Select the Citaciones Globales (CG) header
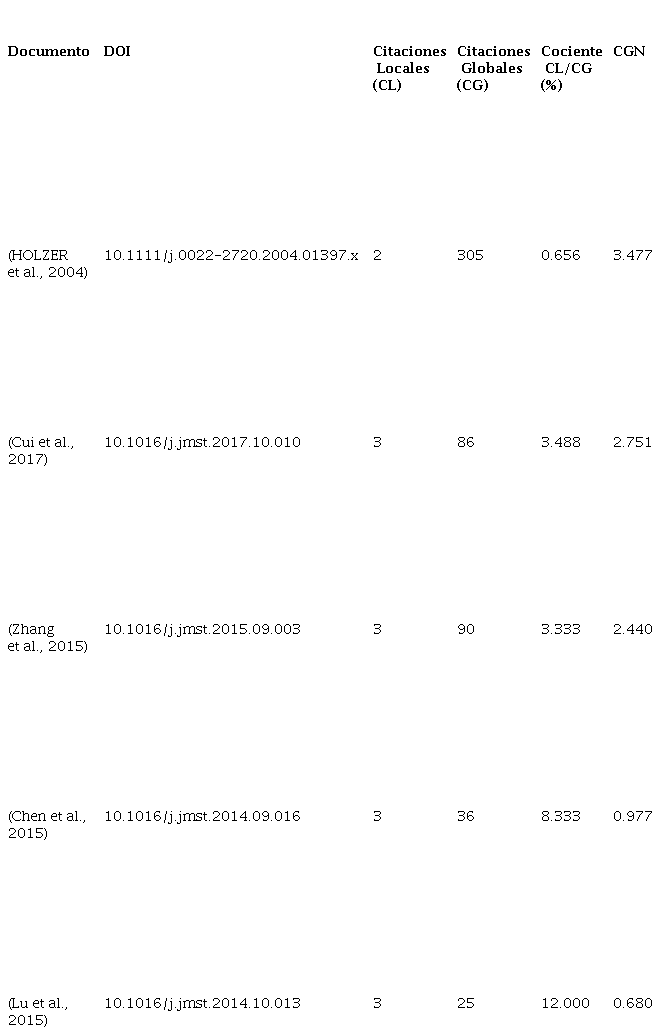Viewport: 665px width, 1031px height. 492,68
